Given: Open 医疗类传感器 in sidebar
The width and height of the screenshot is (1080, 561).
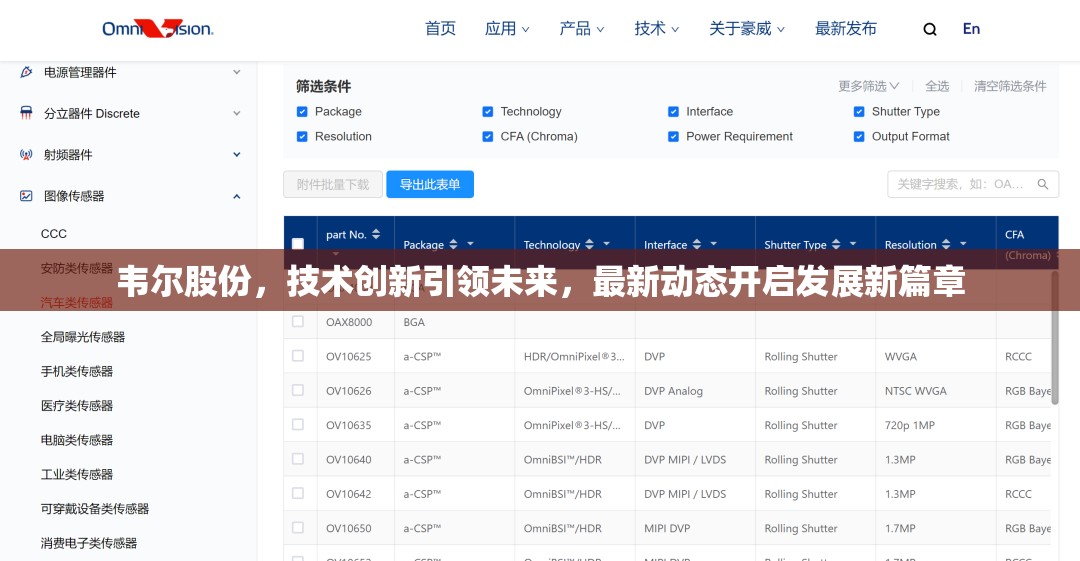Looking at the screenshot, I should pyautogui.click(x=76, y=406).
